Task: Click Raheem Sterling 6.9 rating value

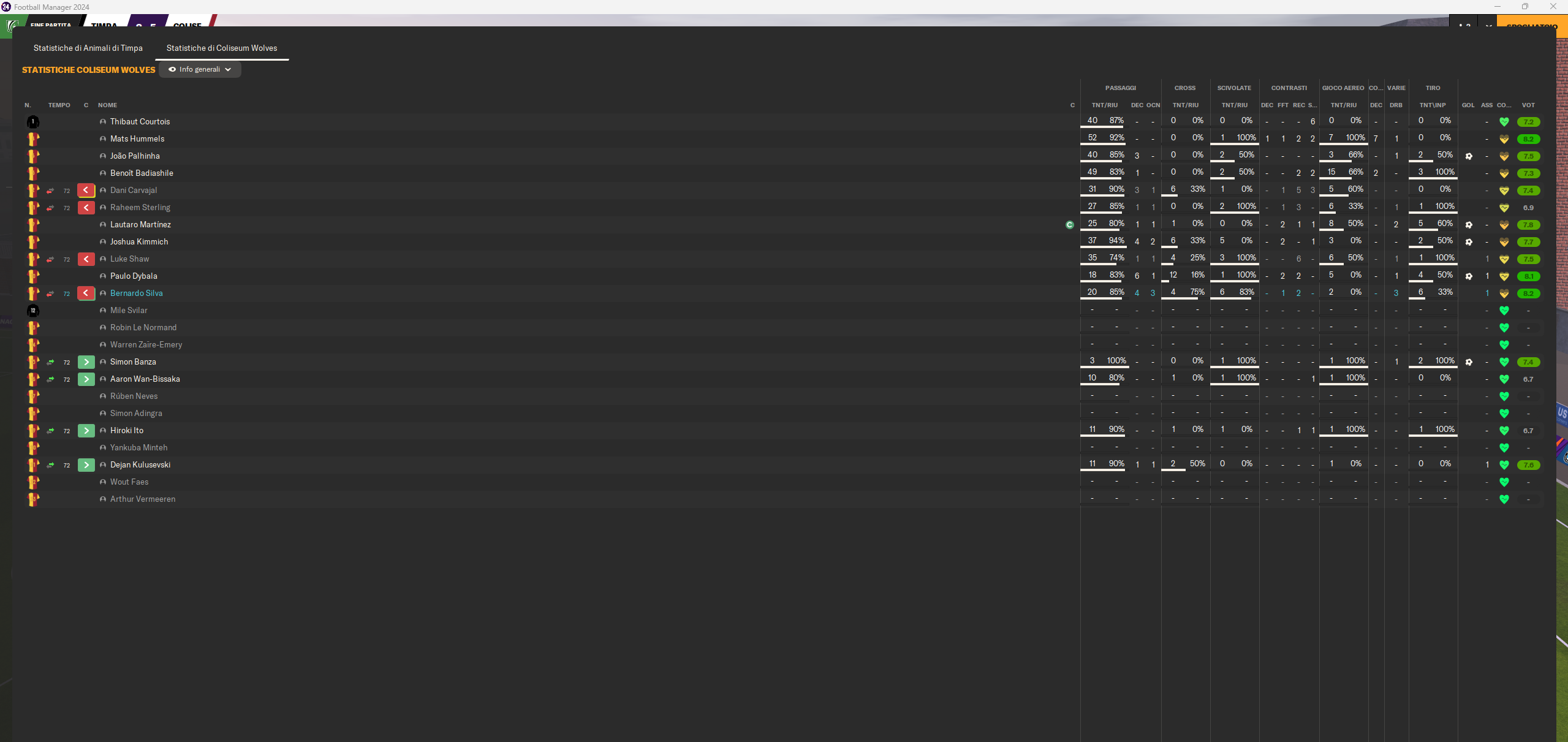Action: point(1528,208)
